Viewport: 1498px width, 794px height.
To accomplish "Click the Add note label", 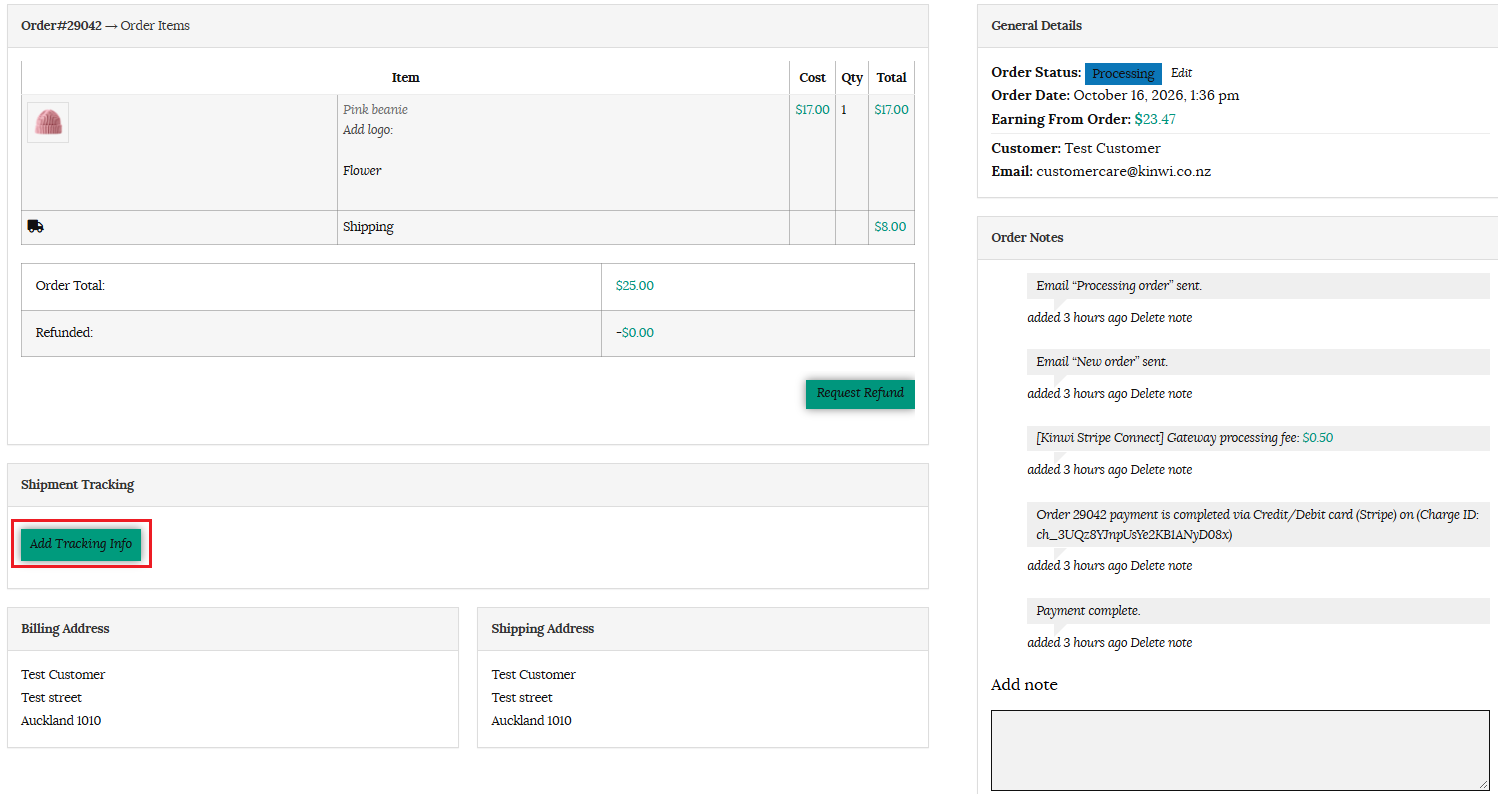I will click(1024, 685).
